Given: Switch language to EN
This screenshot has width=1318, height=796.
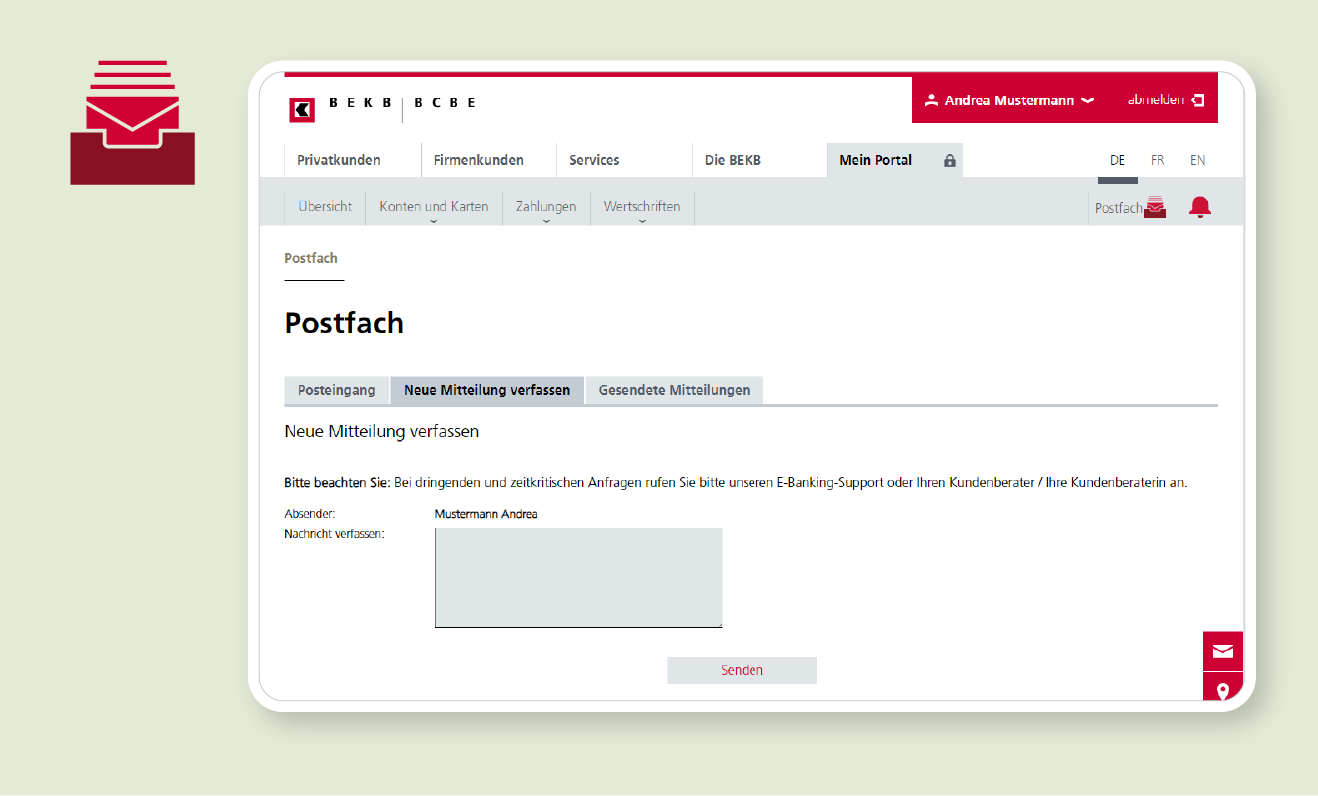Looking at the screenshot, I should tap(1197, 160).
